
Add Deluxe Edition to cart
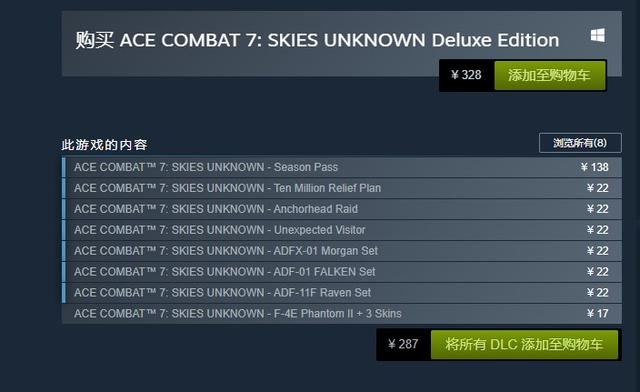pos(550,76)
